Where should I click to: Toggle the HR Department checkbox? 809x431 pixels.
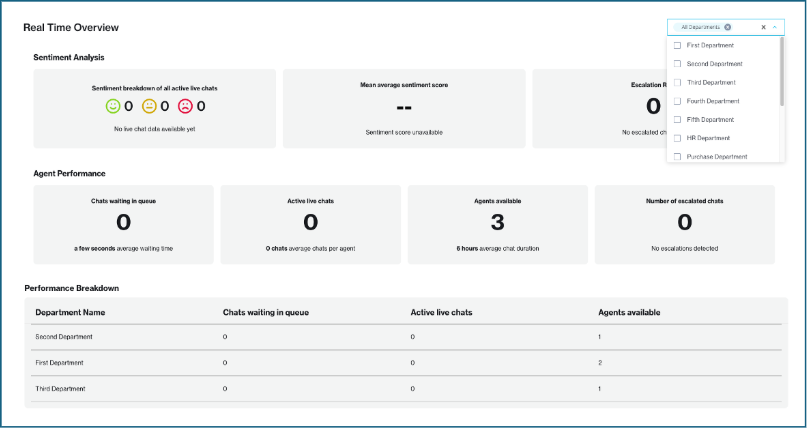point(677,138)
